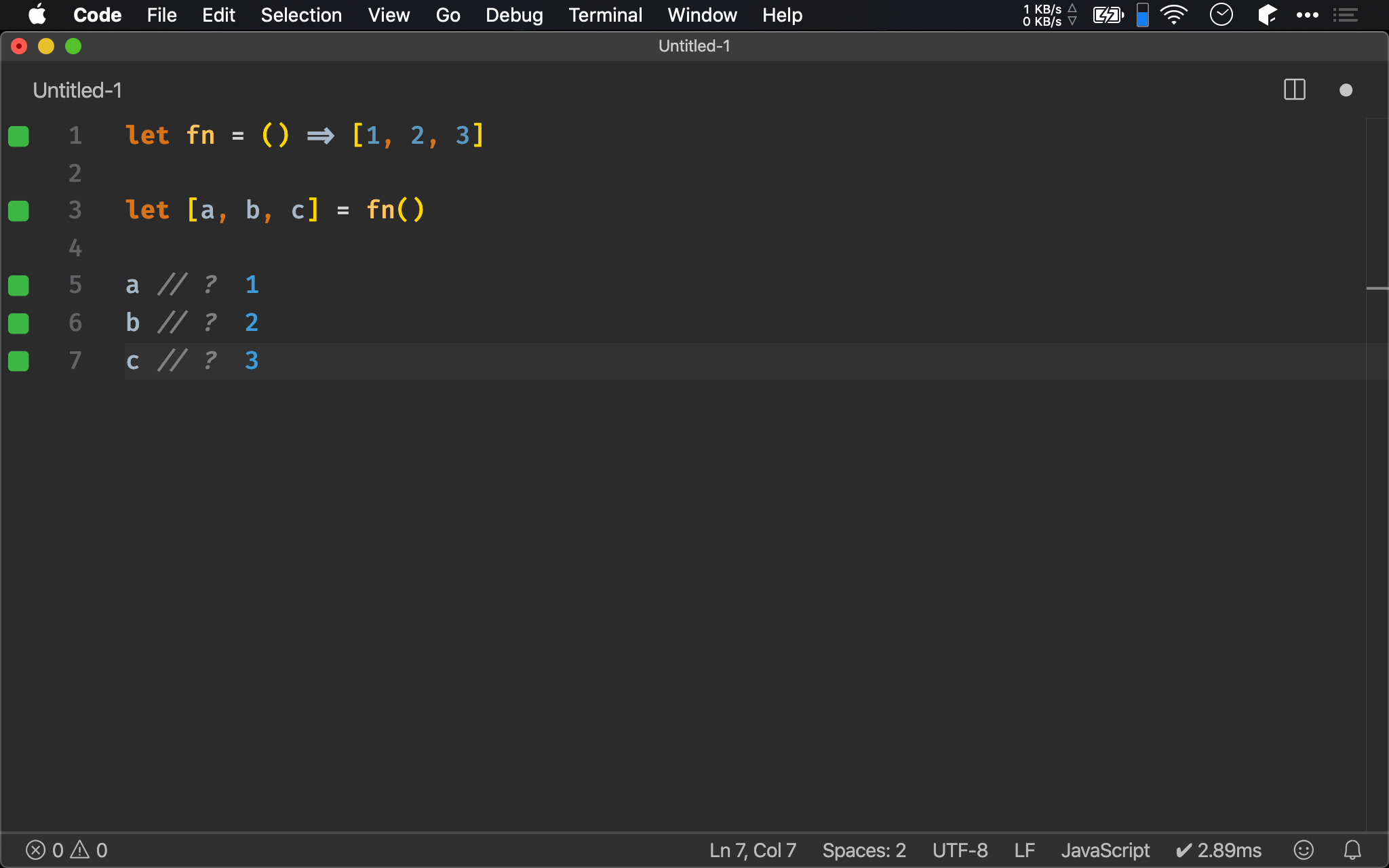The height and width of the screenshot is (868, 1389).
Task: Open the JavaScript language mode selector
Action: tap(1105, 850)
